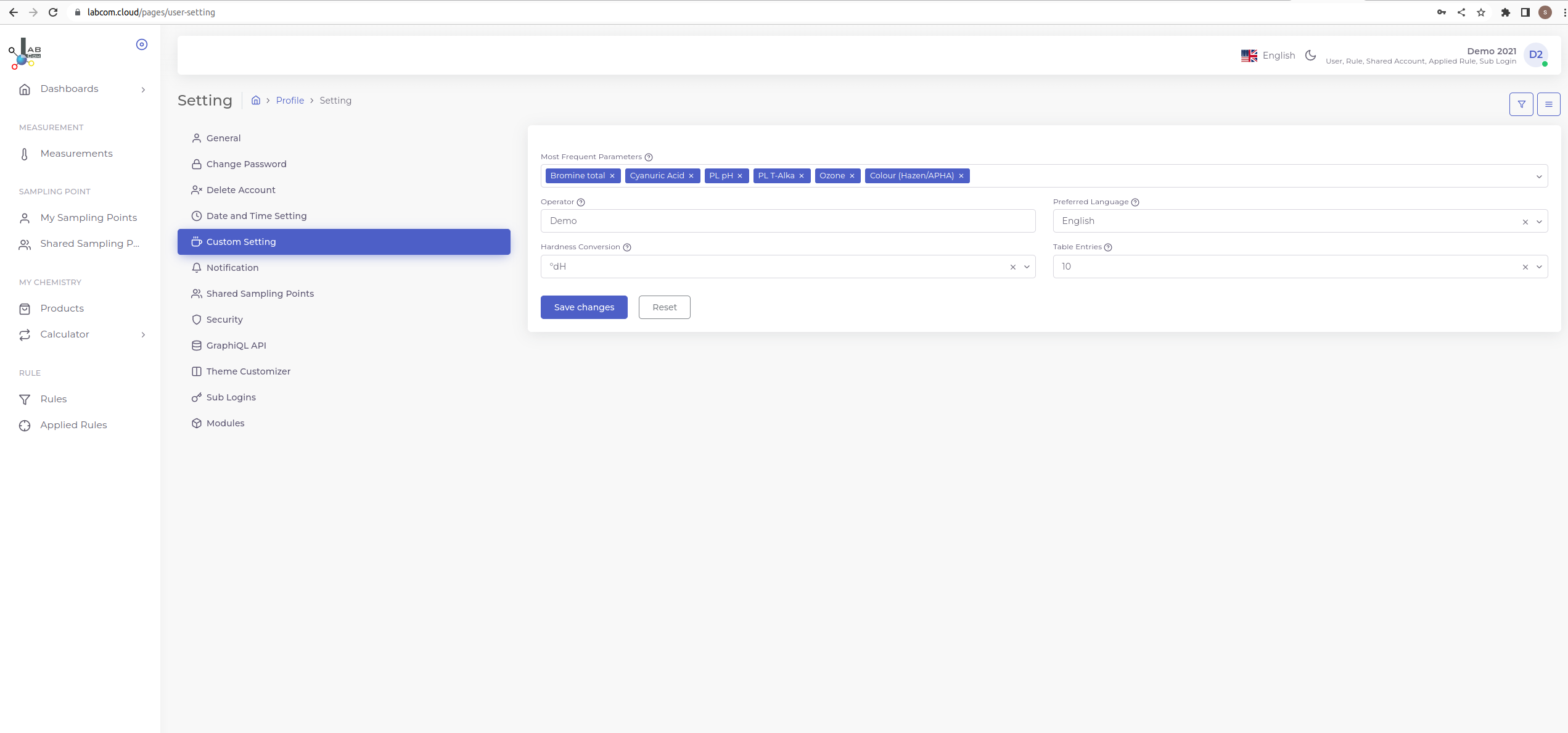Remove the PL T-Alka tag
The image size is (1568, 733).
tap(802, 176)
